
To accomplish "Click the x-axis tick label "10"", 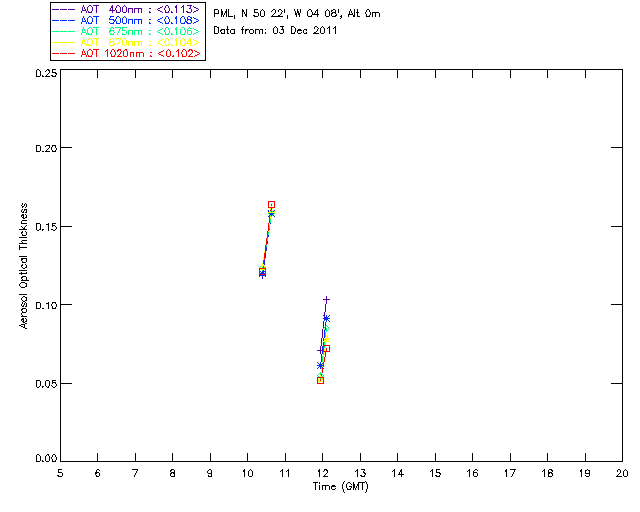I will [x=247, y=473].
